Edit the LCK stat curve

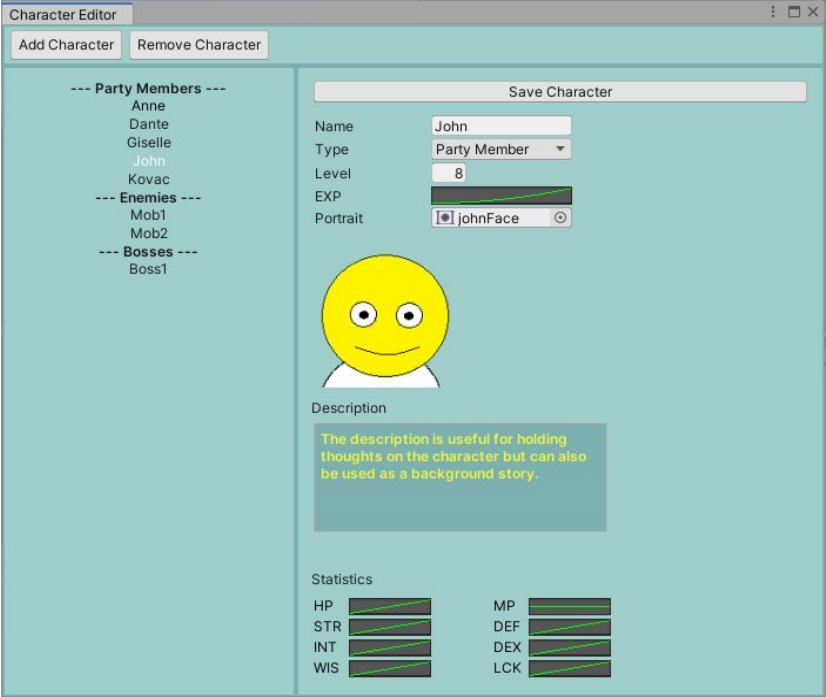point(569,668)
